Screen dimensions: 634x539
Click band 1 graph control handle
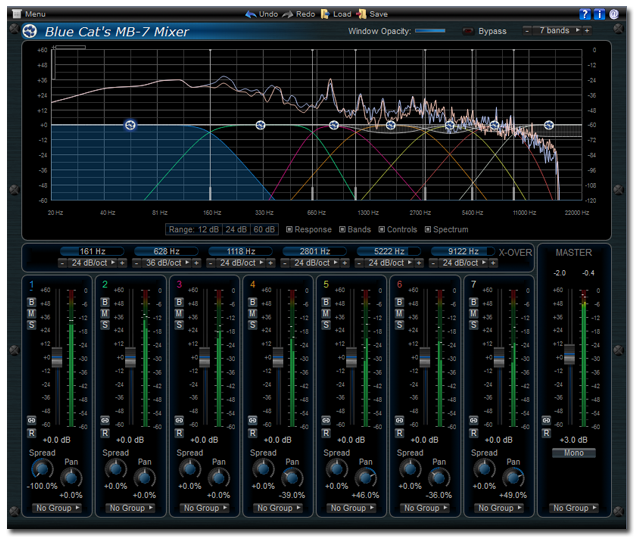[130, 125]
